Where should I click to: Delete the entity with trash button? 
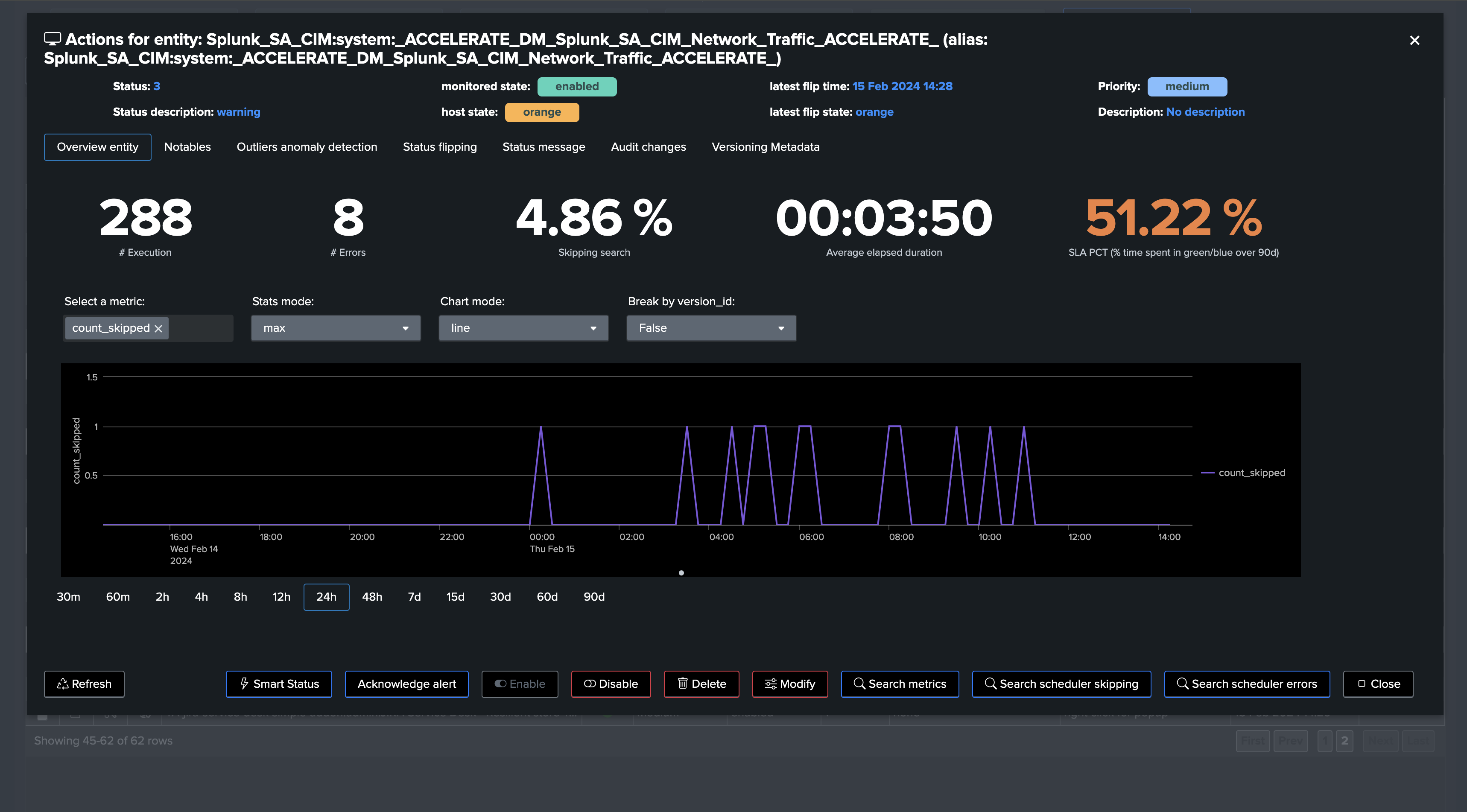tap(701, 684)
